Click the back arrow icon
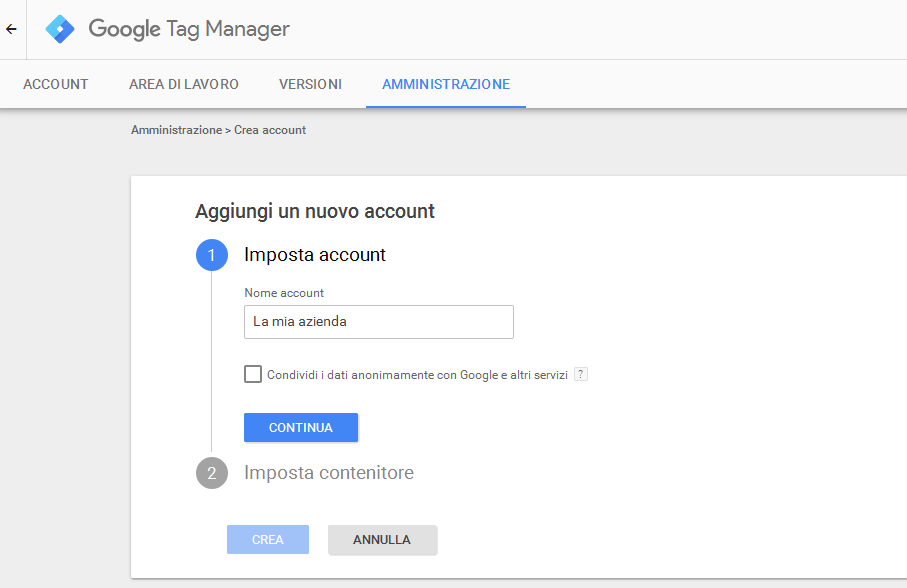The width and height of the screenshot is (907, 588). tap(12, 29)
